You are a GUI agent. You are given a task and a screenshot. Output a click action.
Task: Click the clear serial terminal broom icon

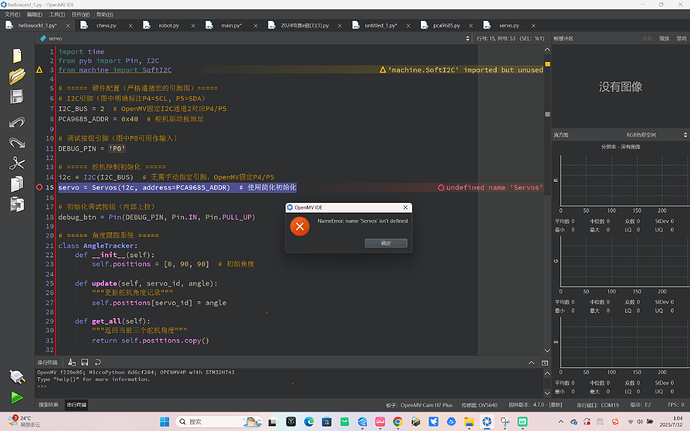[x=71, y=362]
